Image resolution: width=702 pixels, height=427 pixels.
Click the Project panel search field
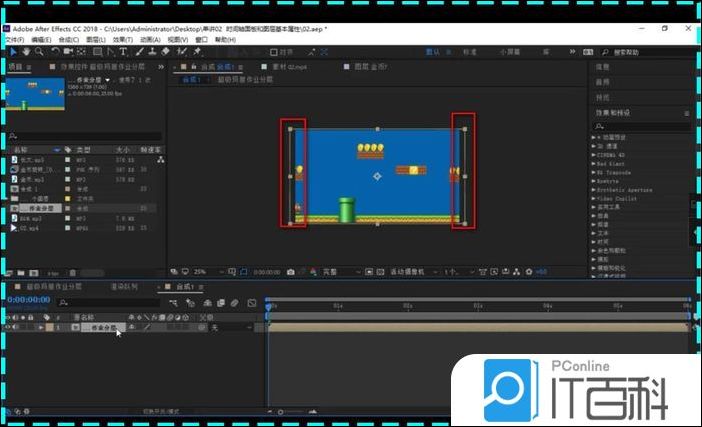click(85, 136)
